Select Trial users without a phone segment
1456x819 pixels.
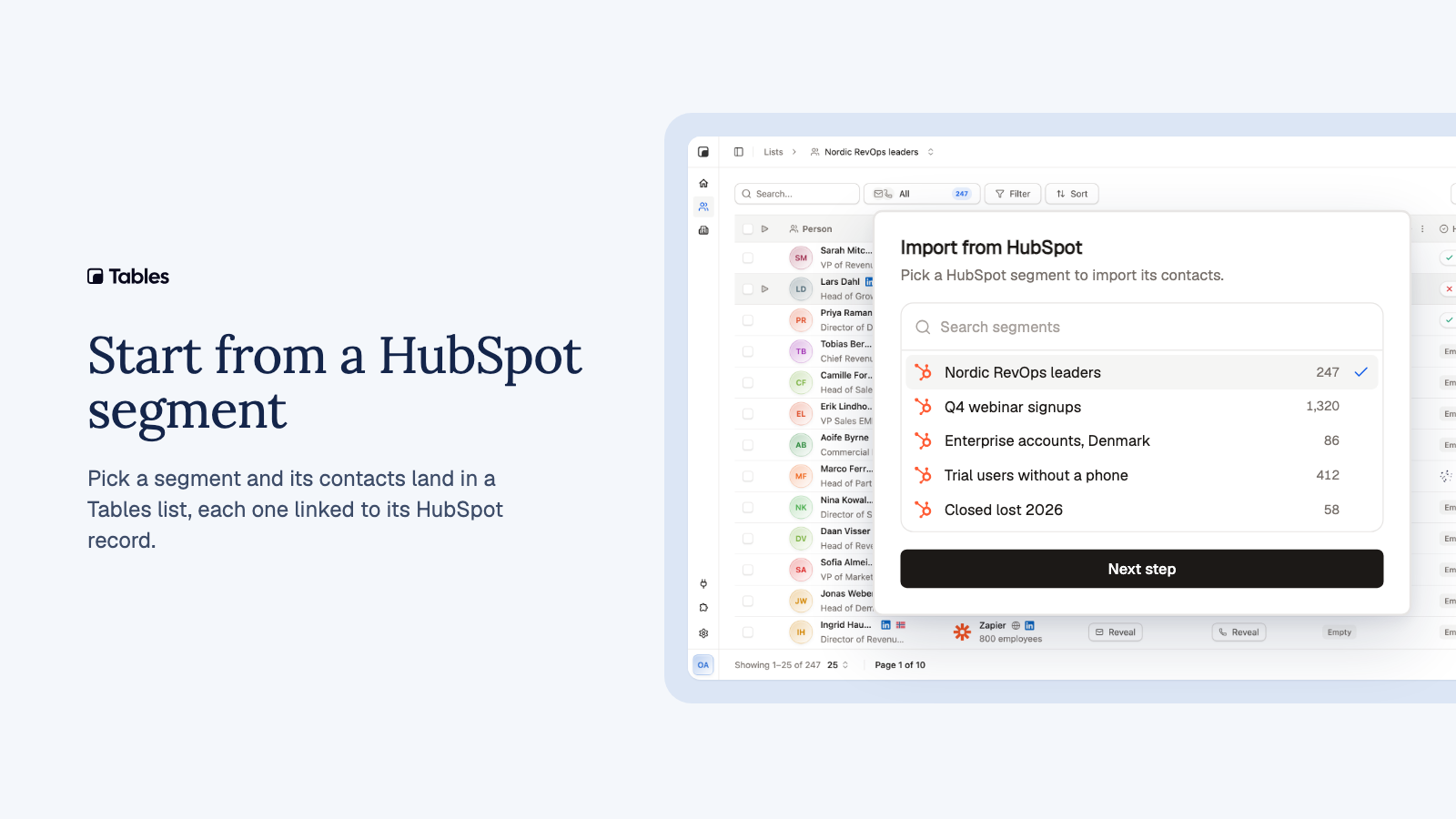(x=1142, y=475)
